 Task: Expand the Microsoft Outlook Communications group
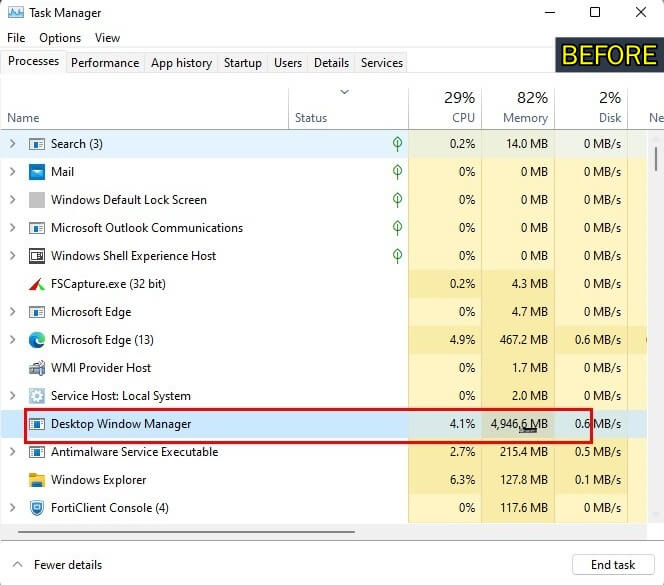pos(13,228)
